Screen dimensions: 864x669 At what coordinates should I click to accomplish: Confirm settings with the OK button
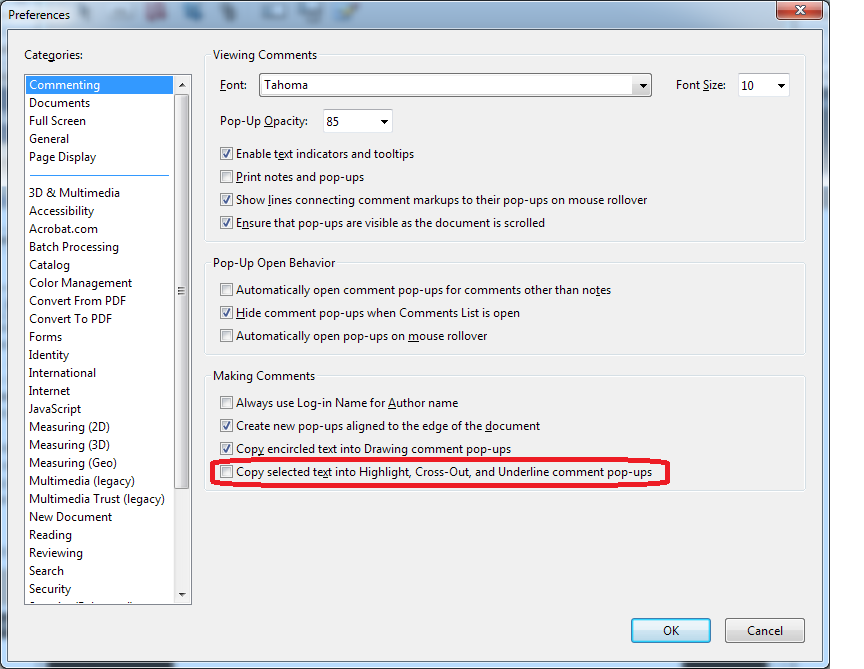click(x=670, y=630)
